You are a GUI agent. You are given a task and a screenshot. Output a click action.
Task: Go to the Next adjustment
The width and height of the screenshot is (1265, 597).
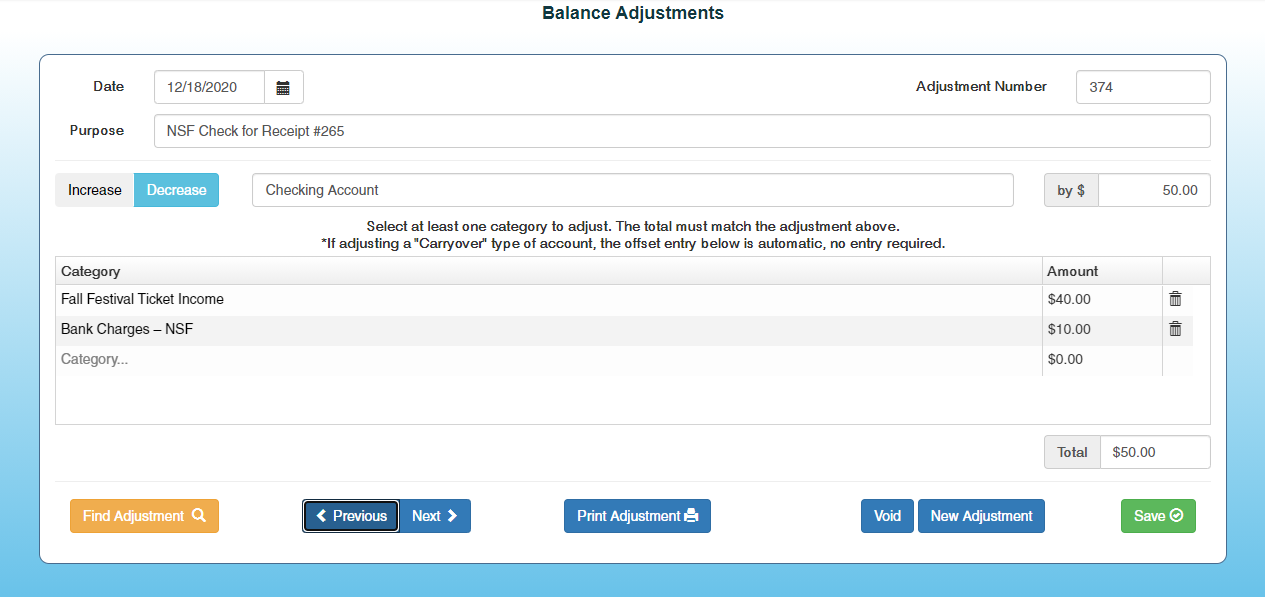[x=435, y=516]
